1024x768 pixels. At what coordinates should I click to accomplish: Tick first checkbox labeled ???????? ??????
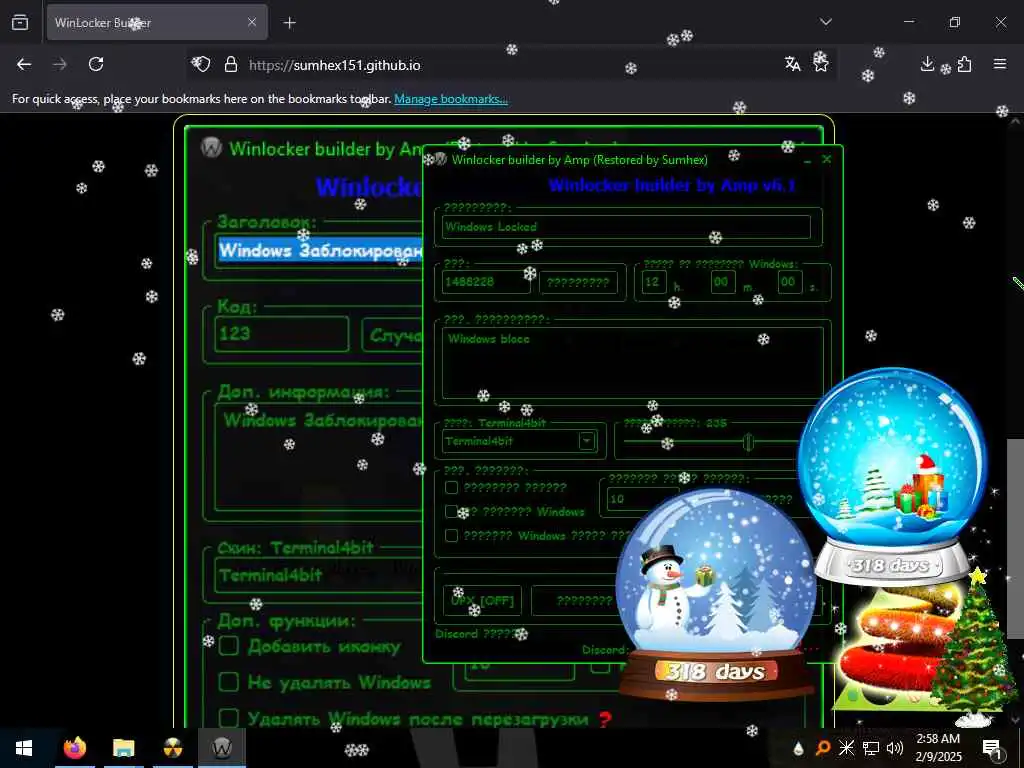[451, 487]
